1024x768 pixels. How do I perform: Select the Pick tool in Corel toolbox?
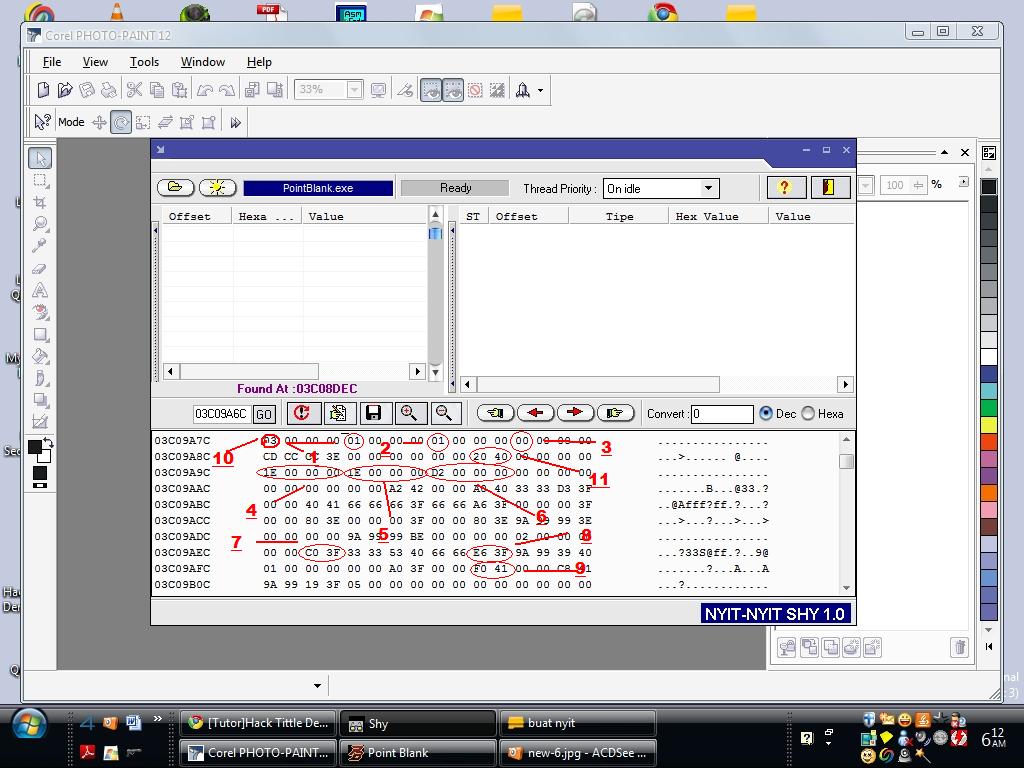[x=40, y=159]
